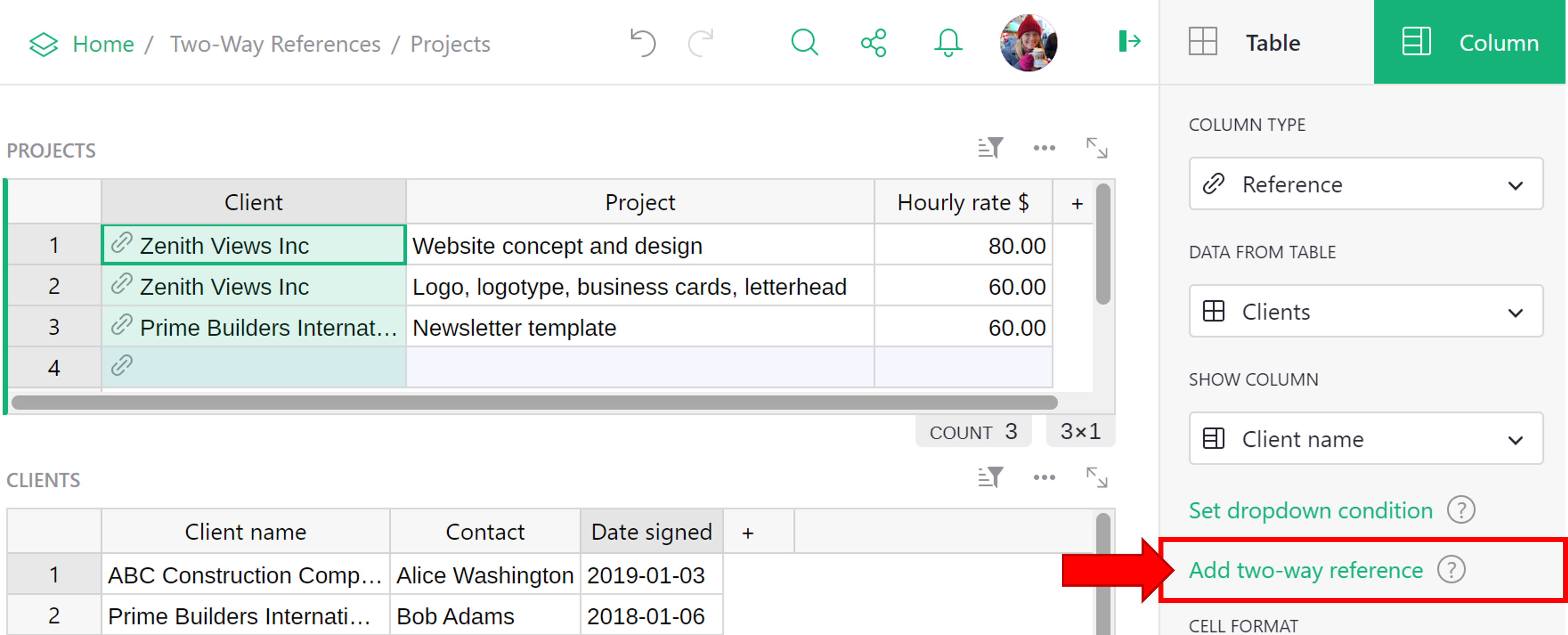Viewport: 1568px width, 635px height.
Task: Switch to the Column tab
Action: [x=1470, y=43]
